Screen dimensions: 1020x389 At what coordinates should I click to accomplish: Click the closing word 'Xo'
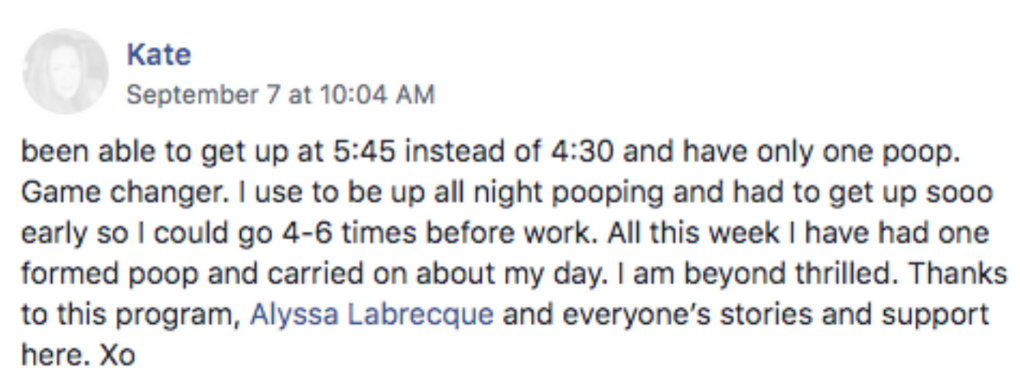116,356
